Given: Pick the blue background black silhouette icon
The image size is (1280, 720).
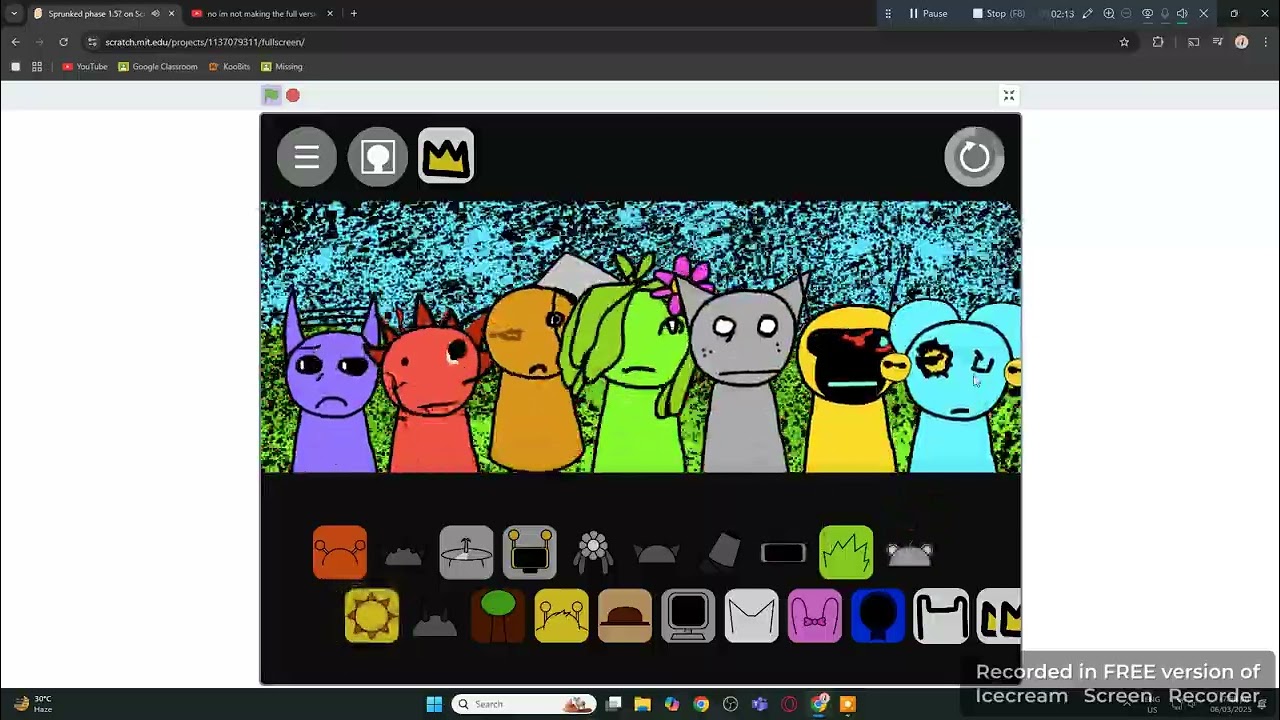Looking at the screenshot, I should [x=878, y=615].
